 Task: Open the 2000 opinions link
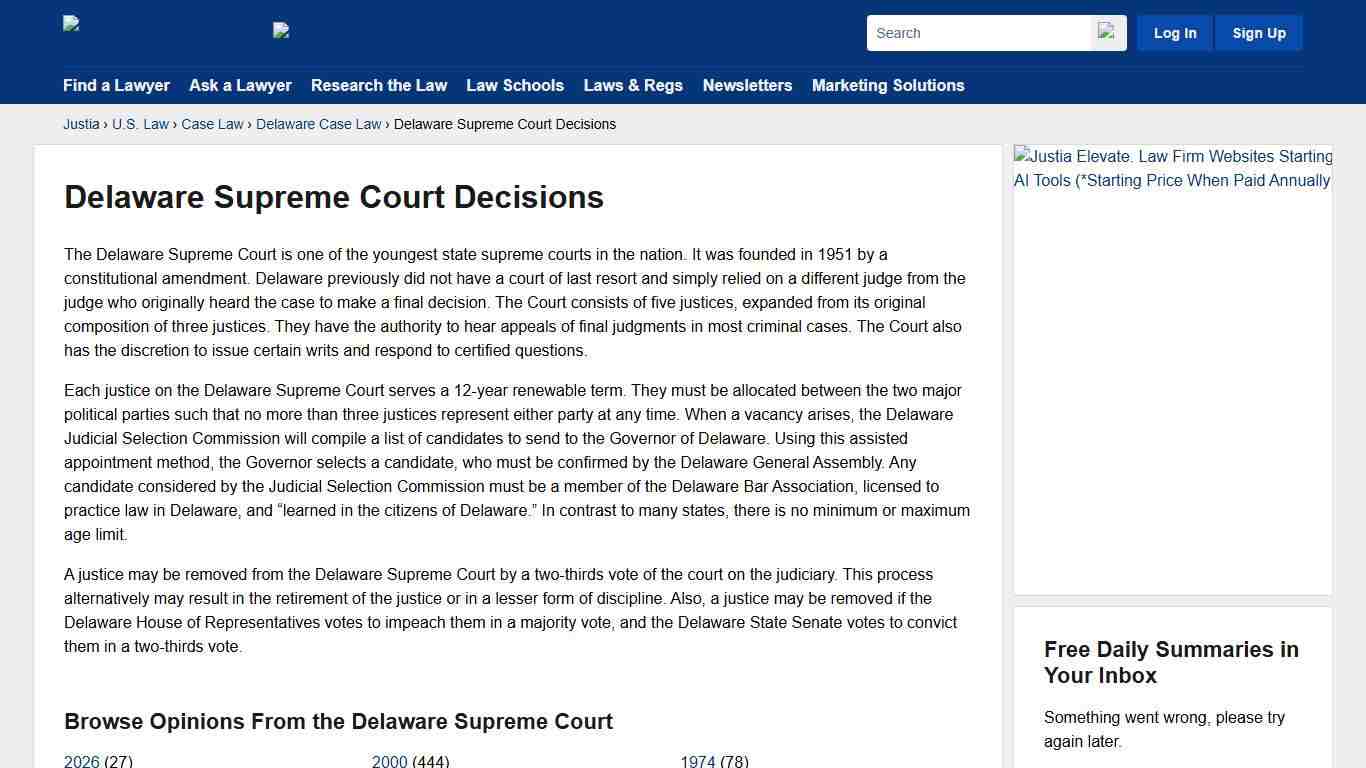[x=390, y=761]
